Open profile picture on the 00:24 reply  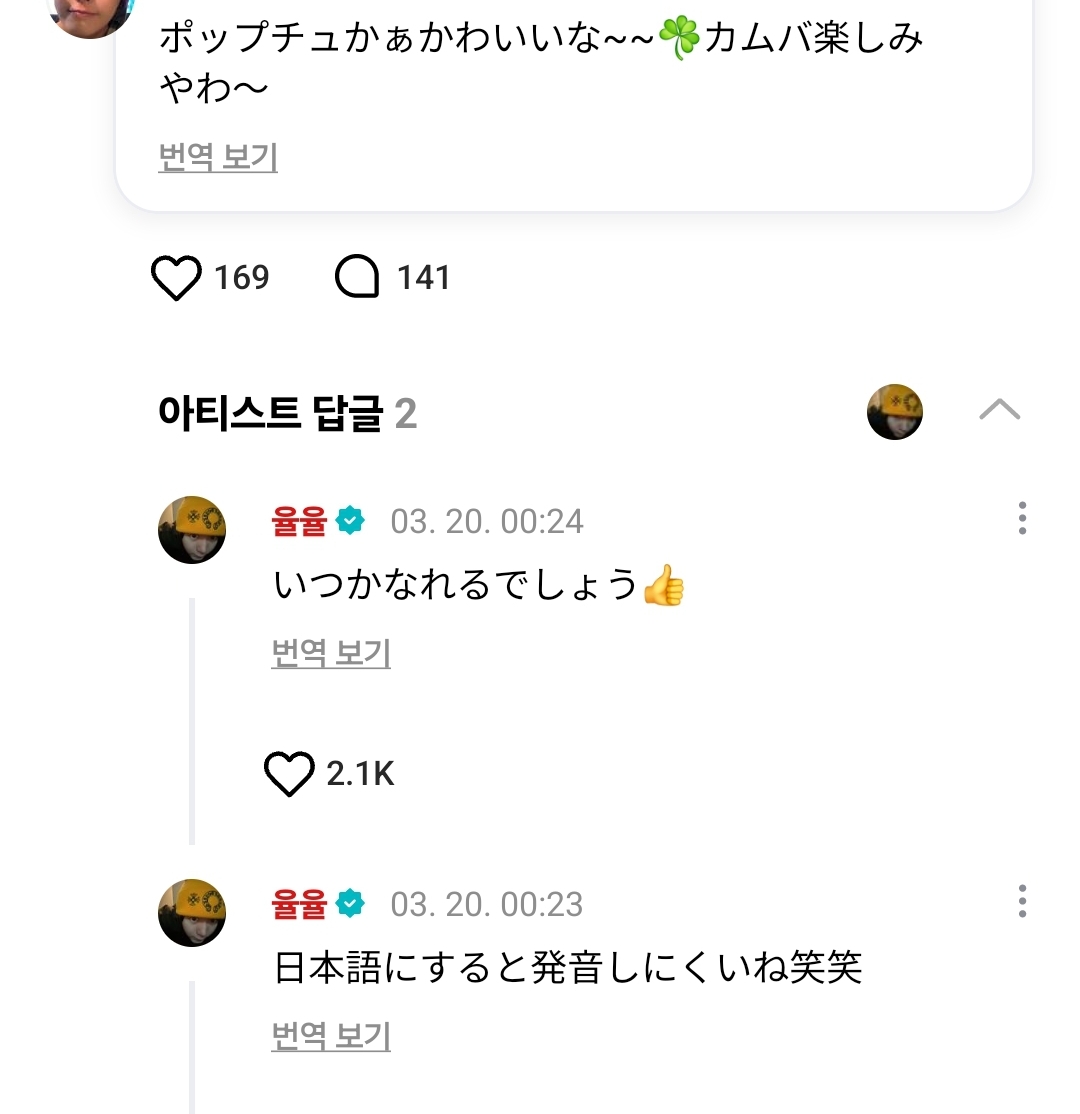pos(192,530)
